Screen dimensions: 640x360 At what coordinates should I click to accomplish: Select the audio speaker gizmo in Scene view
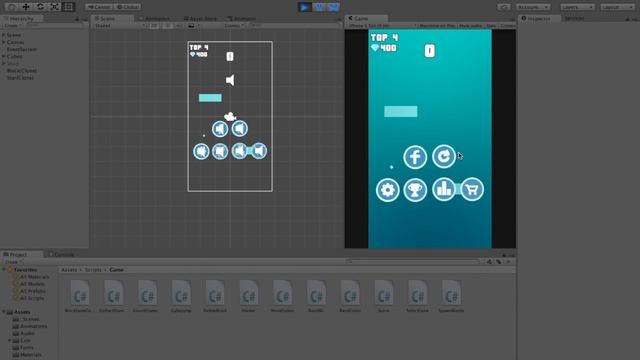pyautogui.click(x=230, y=80)
